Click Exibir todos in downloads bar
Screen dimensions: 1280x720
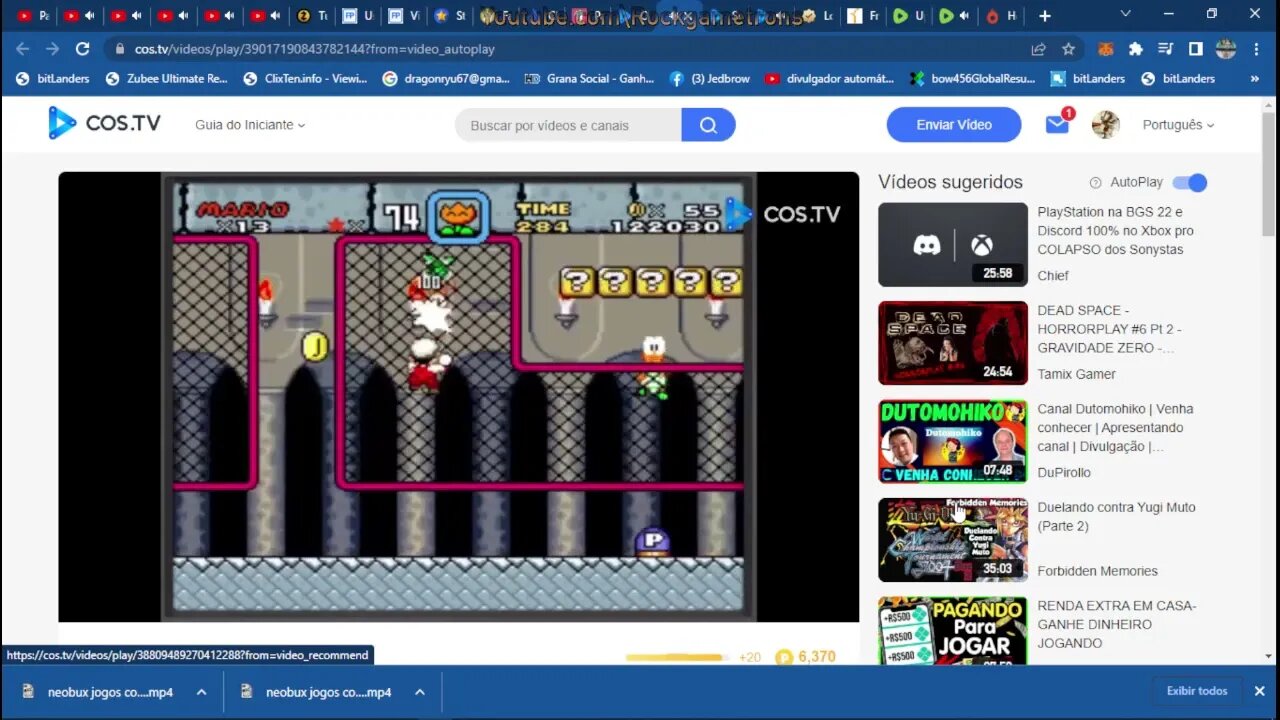click(1196, 691)
